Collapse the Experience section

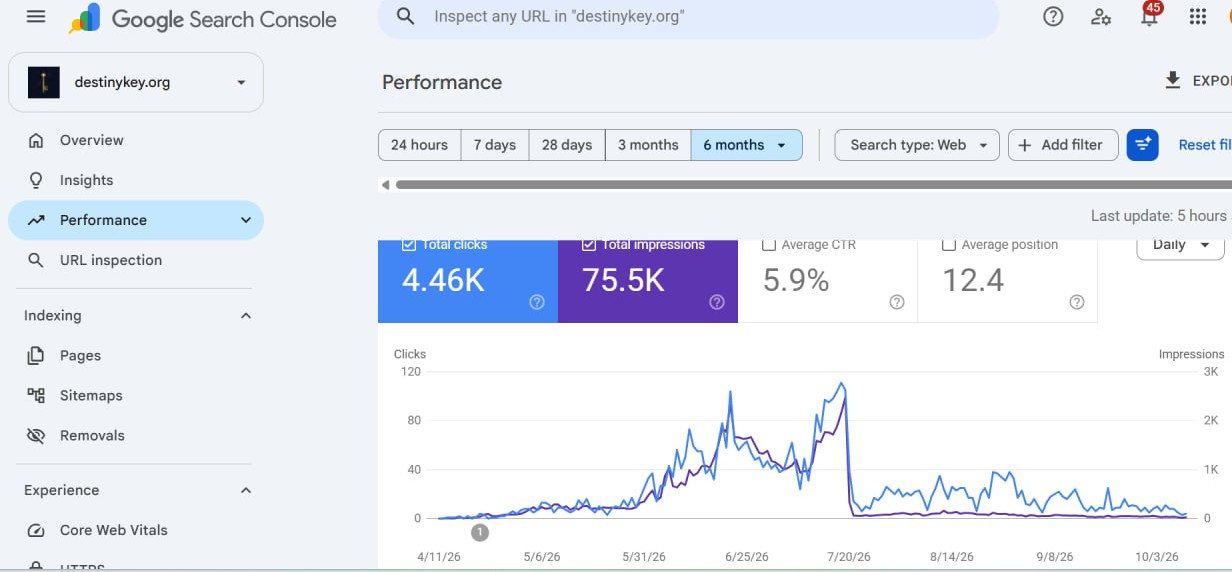[x=246, y=490]
